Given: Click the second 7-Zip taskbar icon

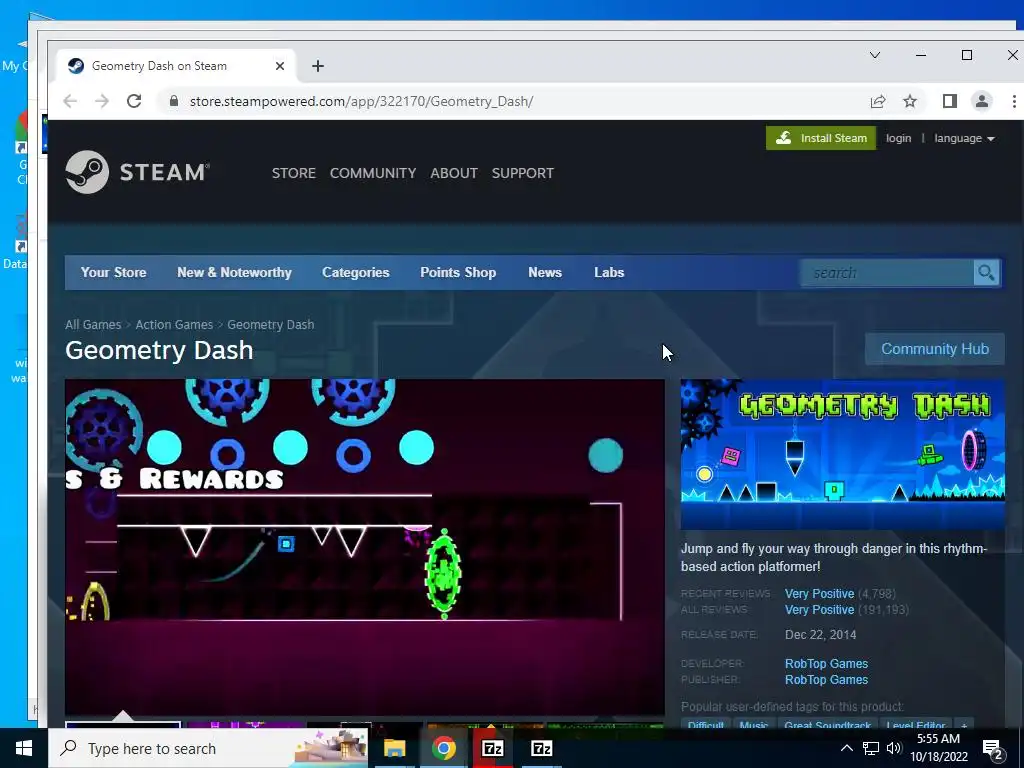Looking at the screenshot, I should tap(541, 748).
